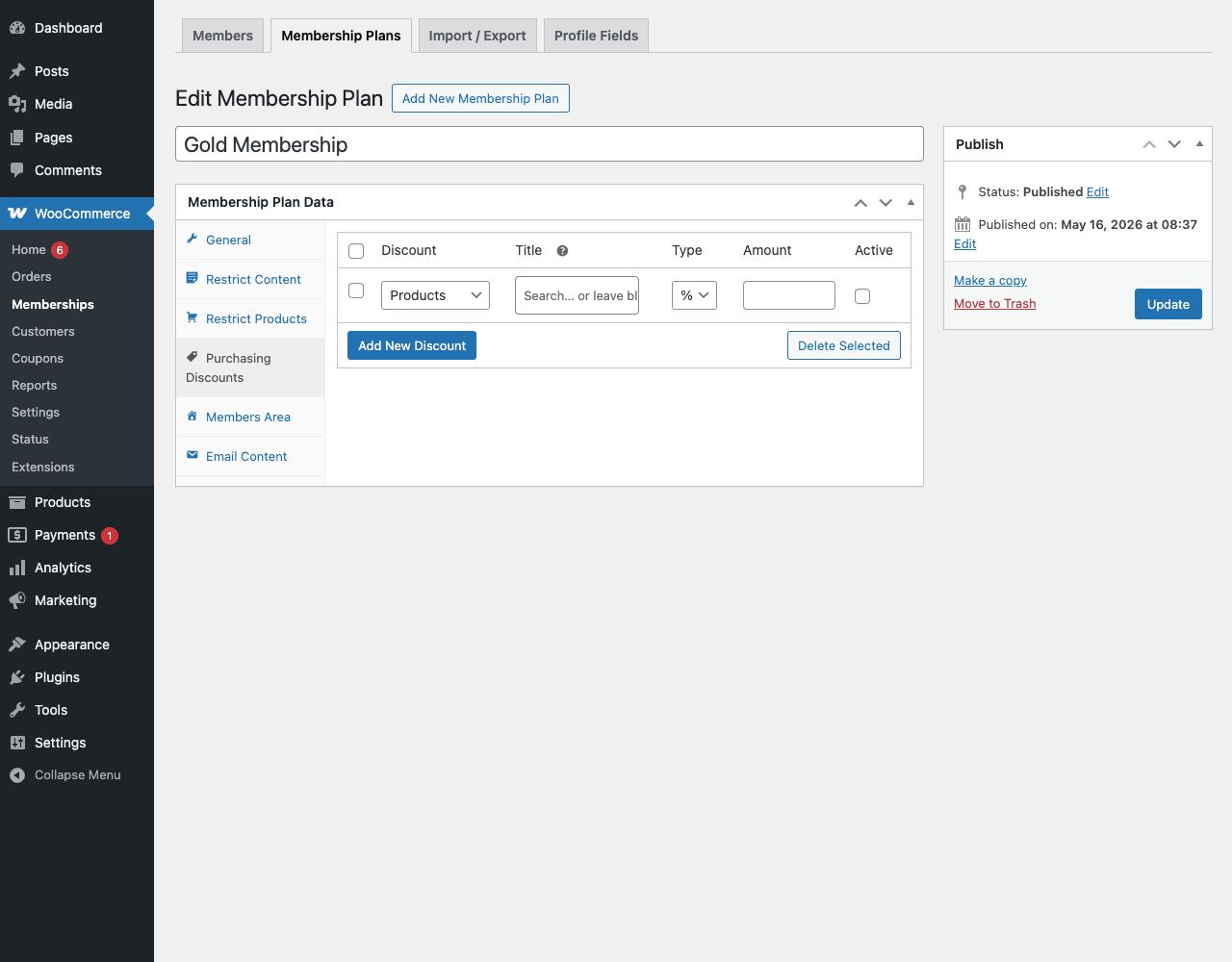Collapse the Membership Plan Data panel
The image size is (1232, 962).
(x=911, y=202)
